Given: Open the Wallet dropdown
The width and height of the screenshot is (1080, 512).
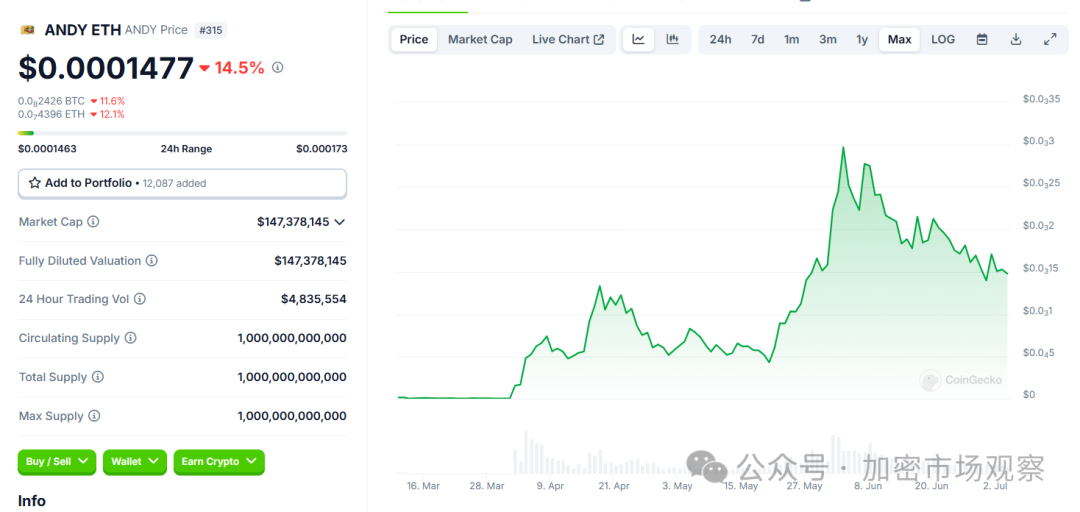Looking at the screenshot, I should coord(134,461).
